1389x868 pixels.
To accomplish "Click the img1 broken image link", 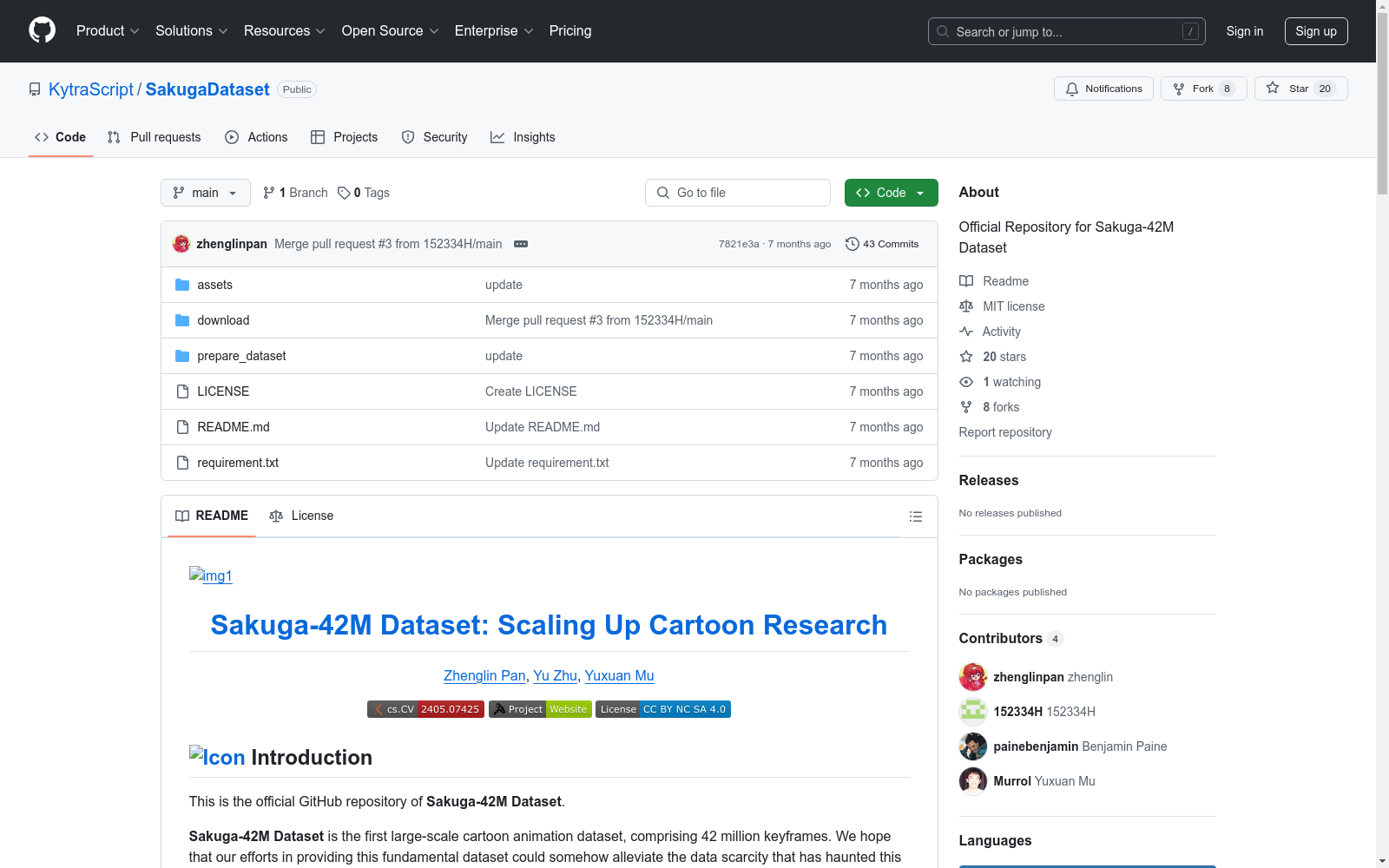I will (x=211, y=575).
